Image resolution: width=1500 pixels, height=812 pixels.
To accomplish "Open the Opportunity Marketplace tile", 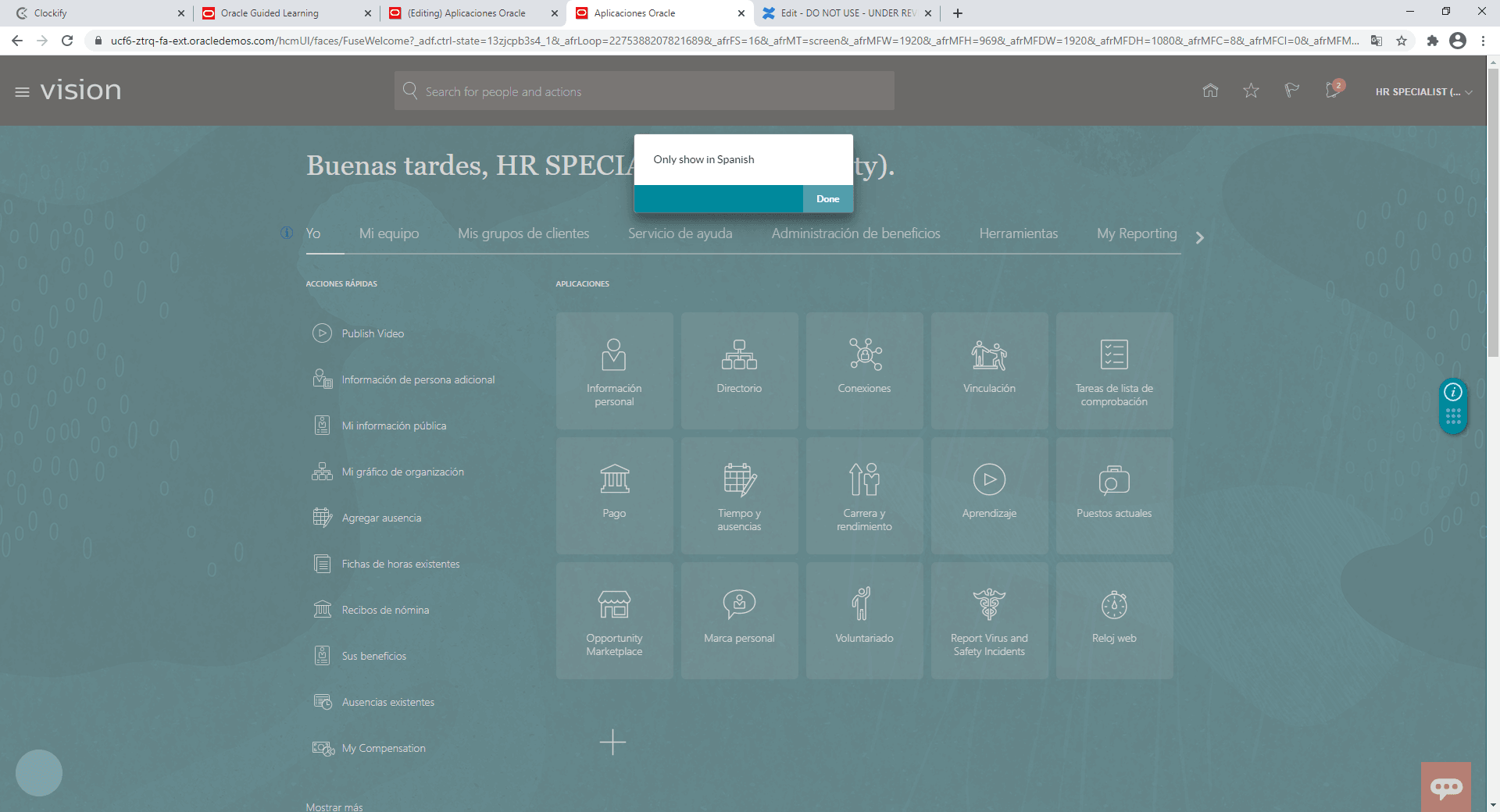I will [x=615, y=621].
